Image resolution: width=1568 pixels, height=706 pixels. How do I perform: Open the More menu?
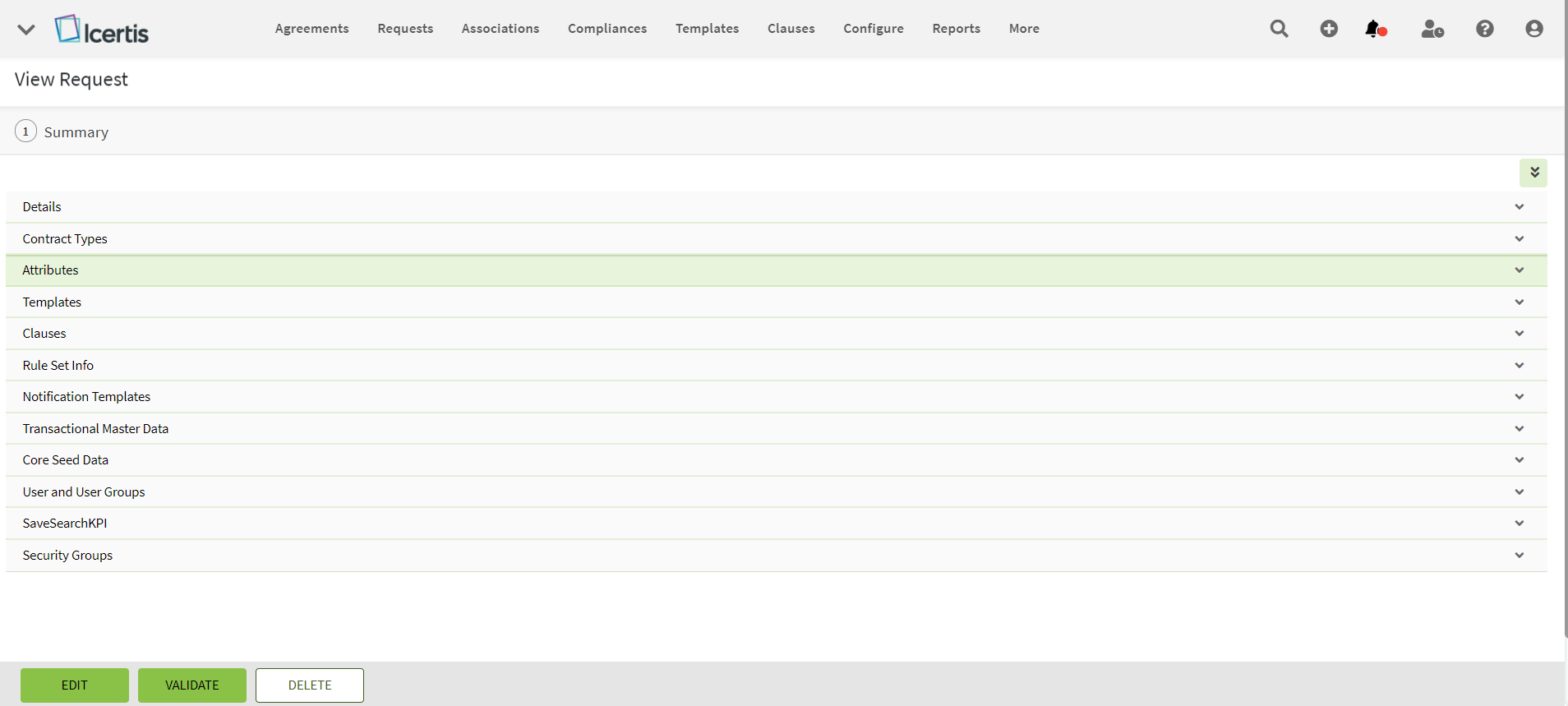pos(1024,29)
